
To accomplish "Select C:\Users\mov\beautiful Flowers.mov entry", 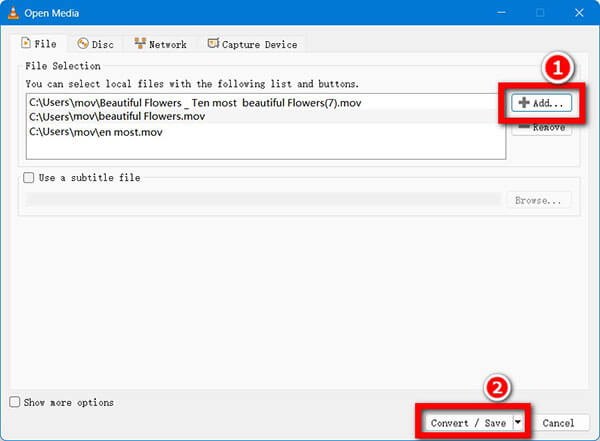I will point(266,116).
